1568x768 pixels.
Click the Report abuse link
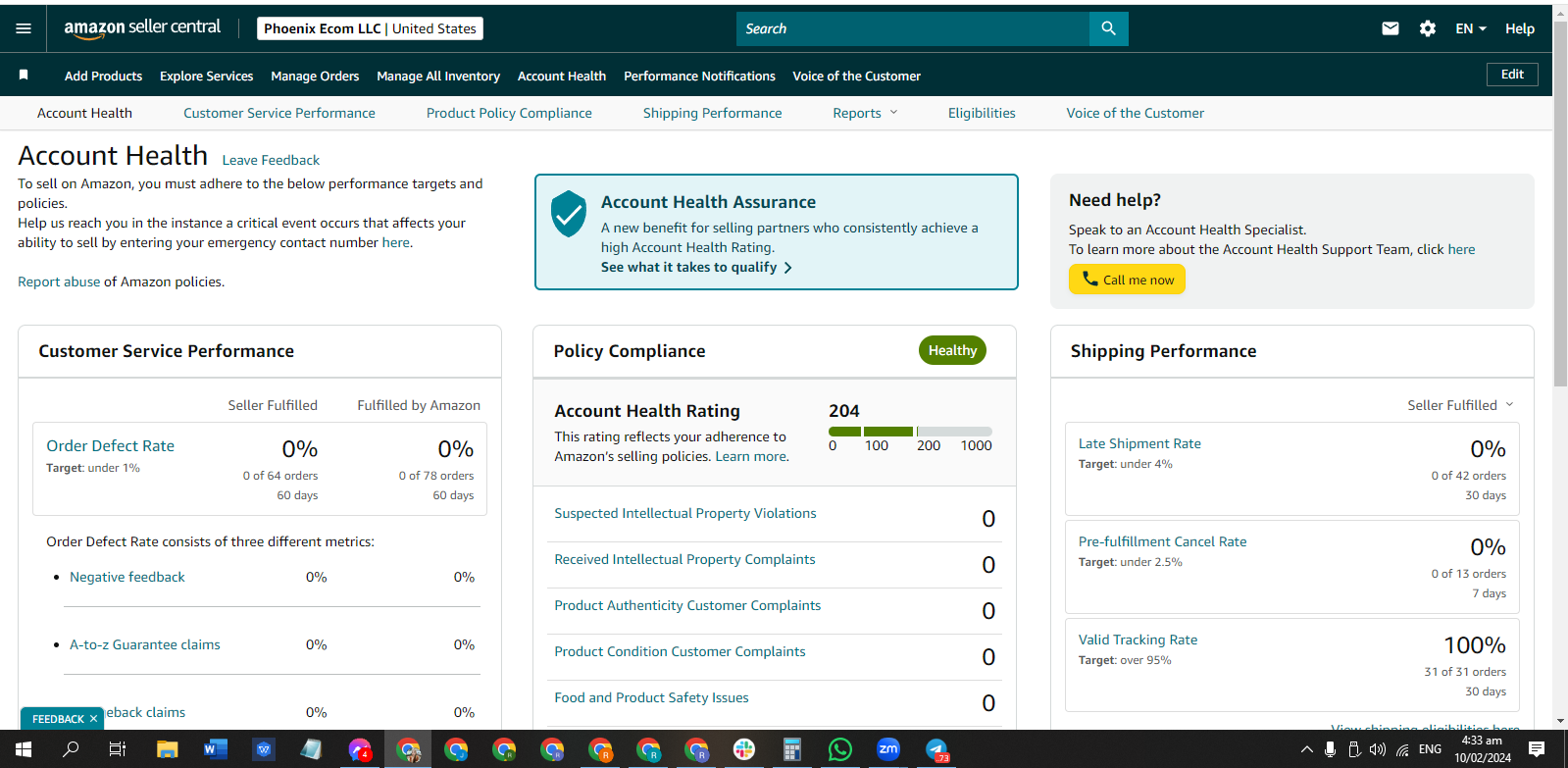(x=59, y=282)
